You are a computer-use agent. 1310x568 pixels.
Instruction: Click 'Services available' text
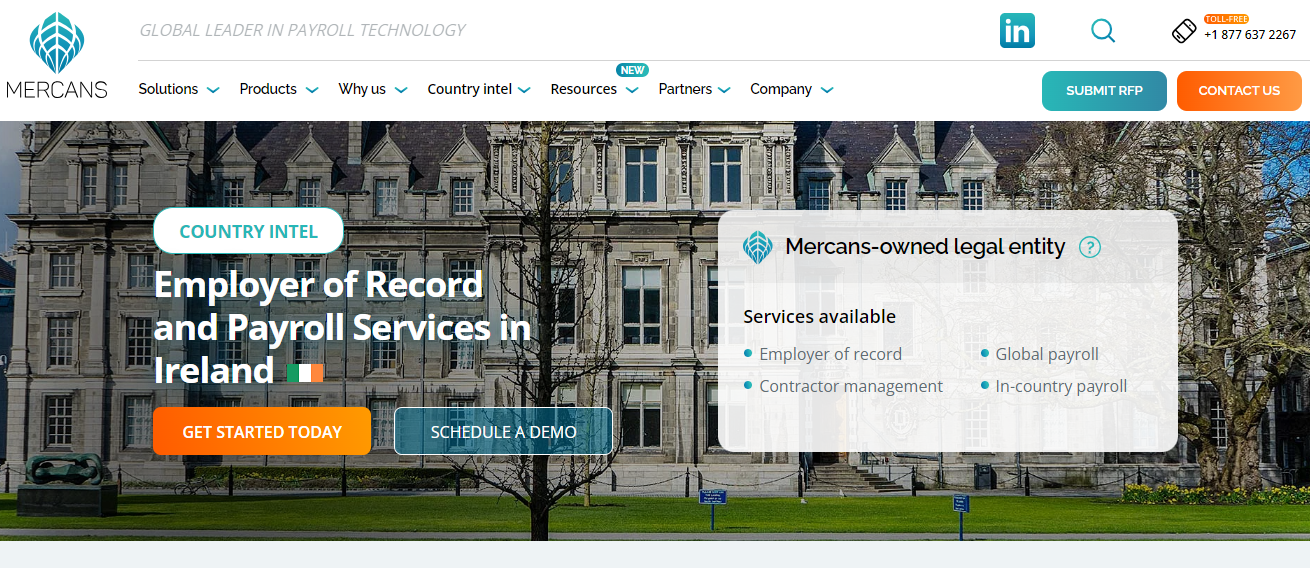pos(820,317)
